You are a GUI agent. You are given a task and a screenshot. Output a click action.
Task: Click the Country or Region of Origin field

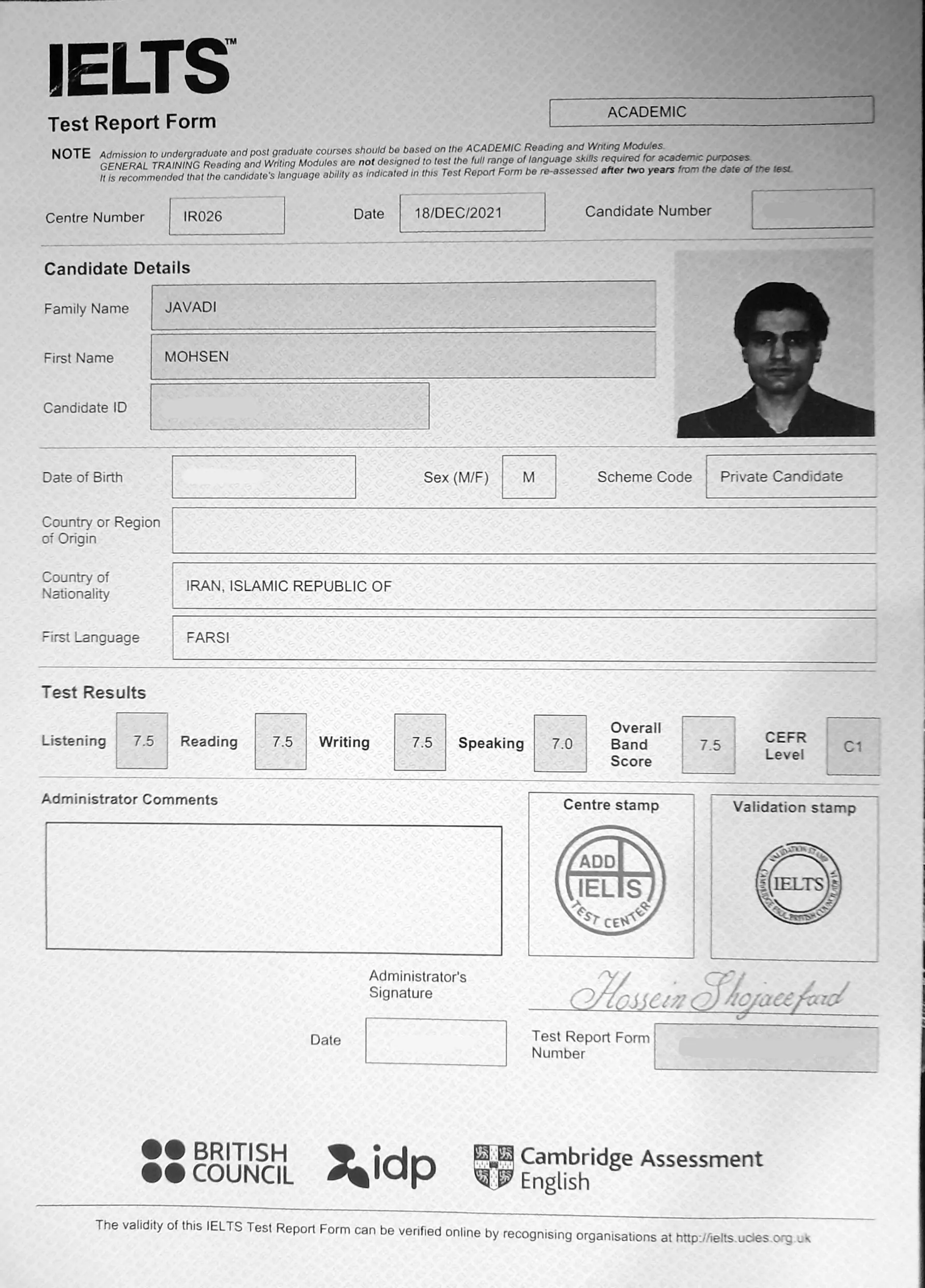click(524, 530)
